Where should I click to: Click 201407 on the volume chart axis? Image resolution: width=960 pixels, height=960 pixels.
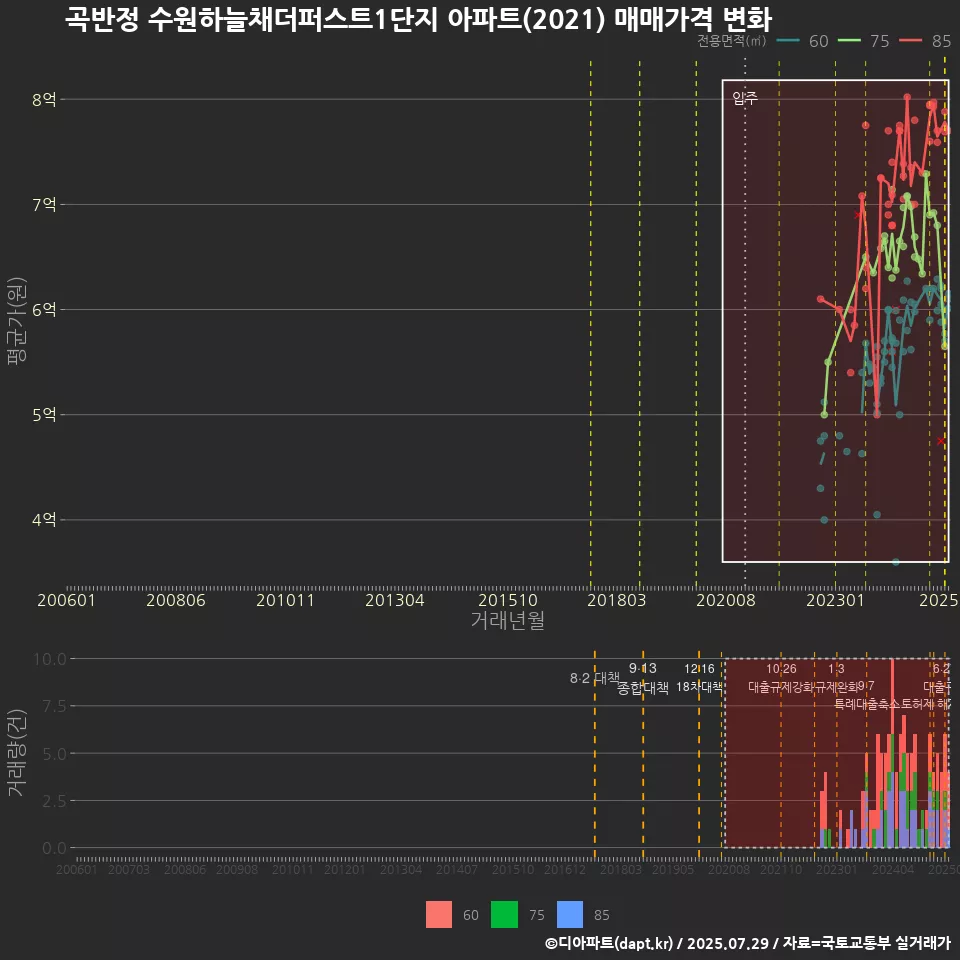coord(457,869)
